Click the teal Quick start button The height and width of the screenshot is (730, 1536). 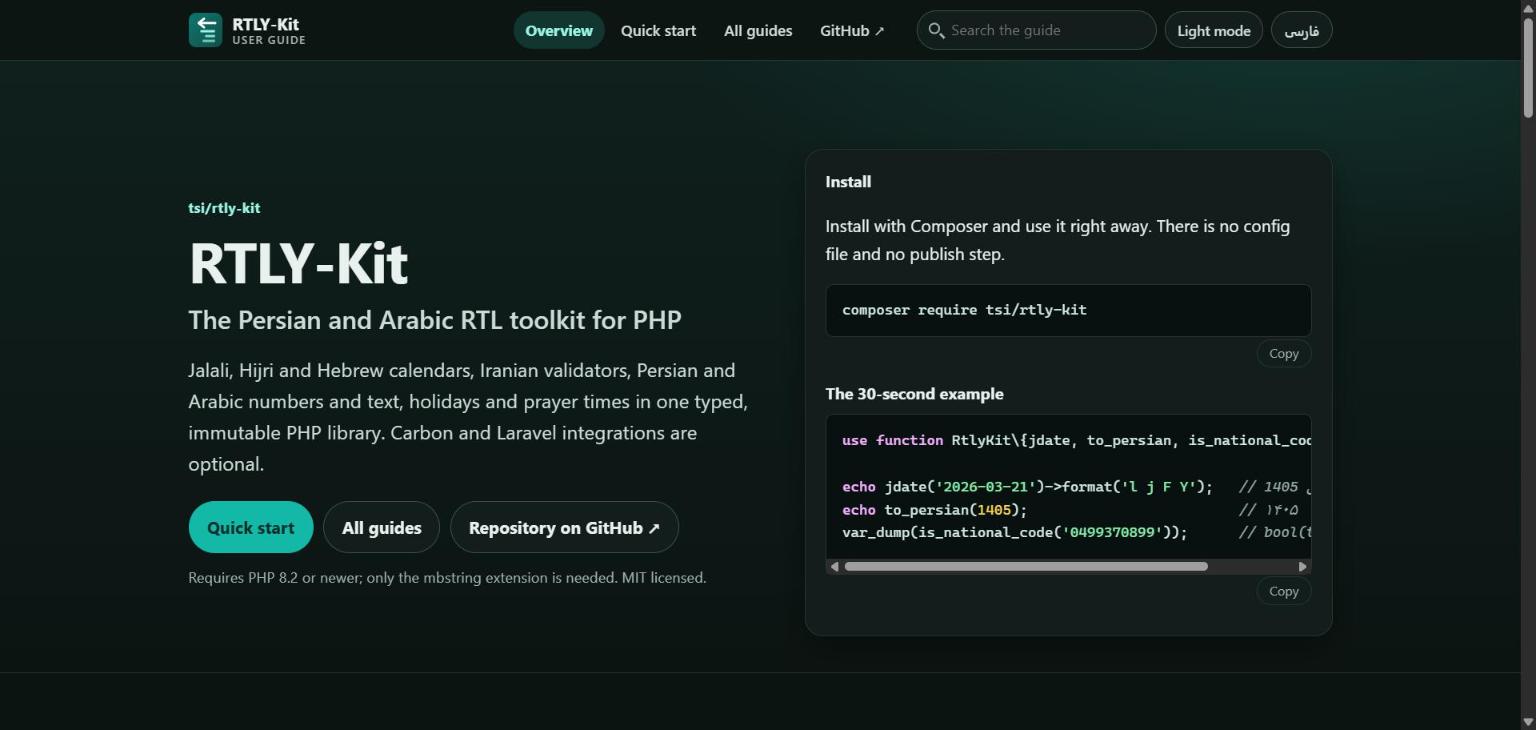251,527
